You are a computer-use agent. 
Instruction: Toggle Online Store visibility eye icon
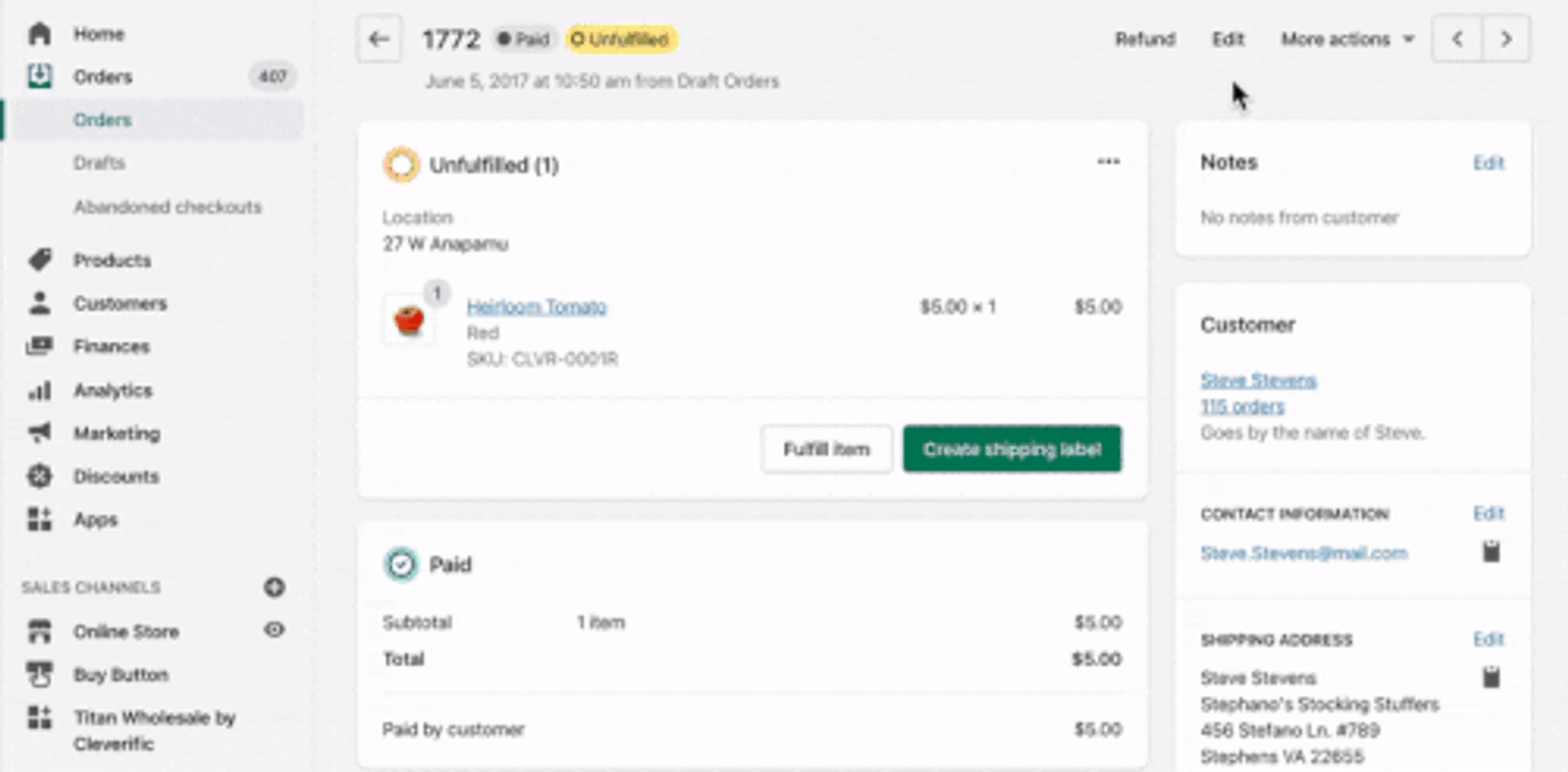pyautogui.click(x=274, y=630)
